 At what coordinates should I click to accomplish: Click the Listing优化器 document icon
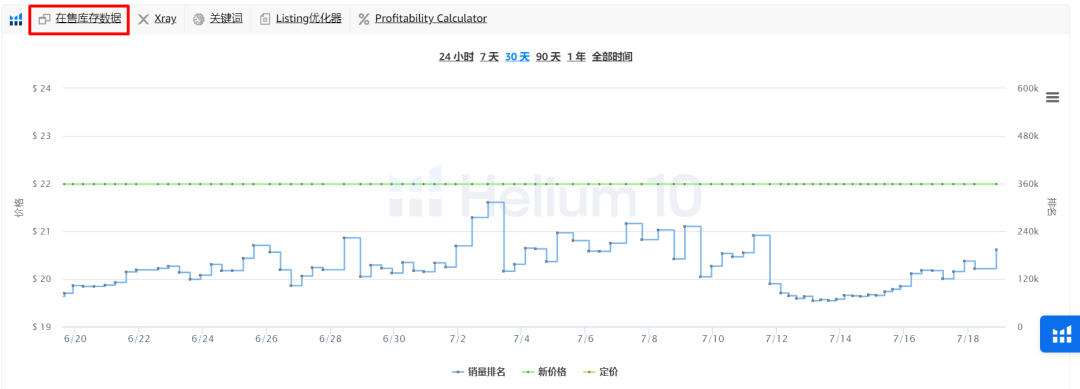(264, 19)
